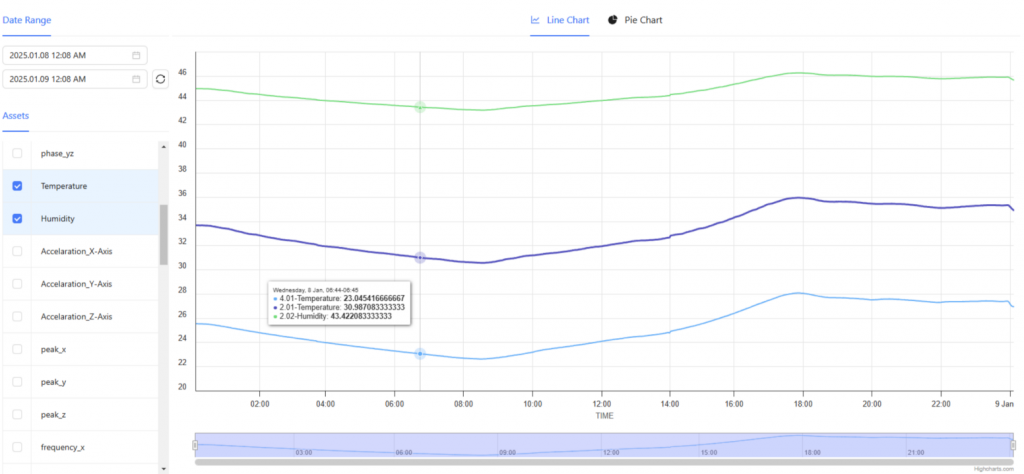
Task: Click the refresh date range icon
Action: (160, 78)
